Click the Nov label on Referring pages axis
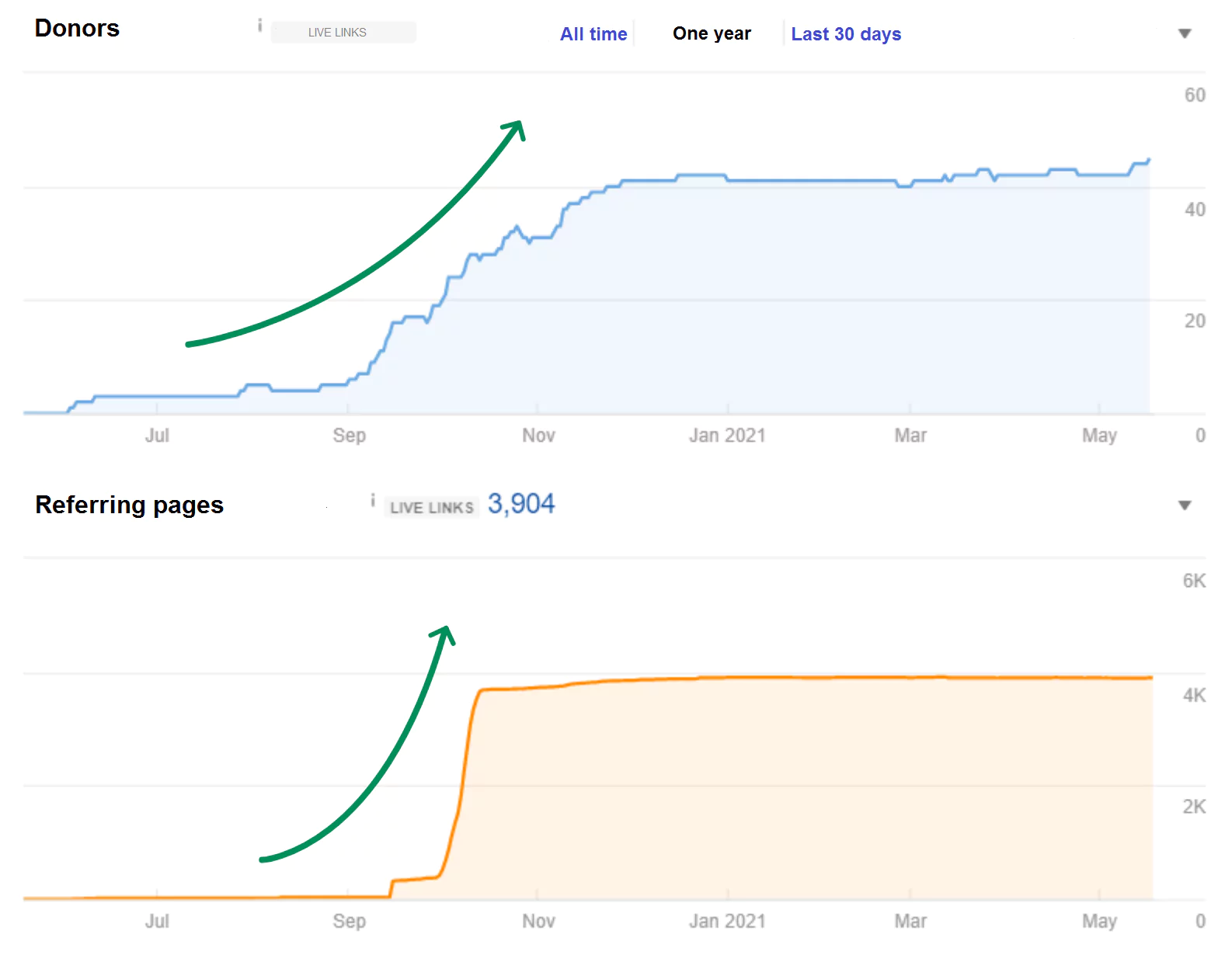This screenshot has height=955, width=1232. (x=538, y=921)
